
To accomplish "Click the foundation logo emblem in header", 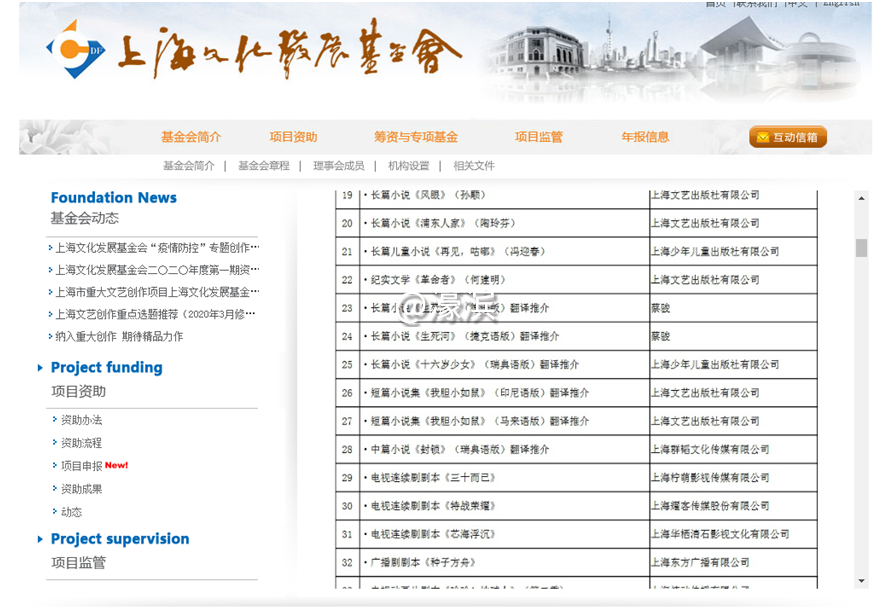I will click(75, 49).
